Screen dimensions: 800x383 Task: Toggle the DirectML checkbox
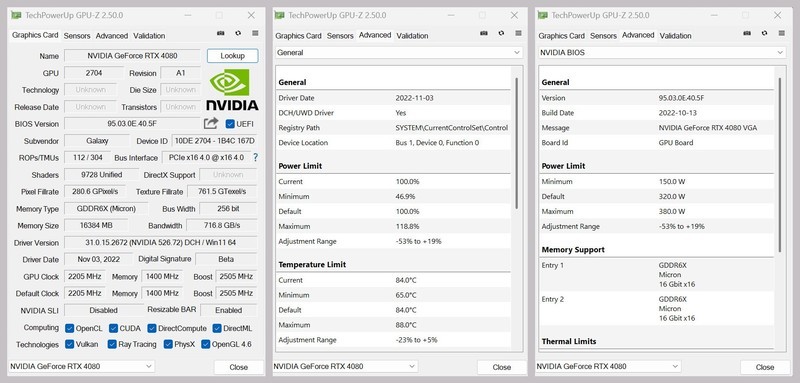(217, 328)
